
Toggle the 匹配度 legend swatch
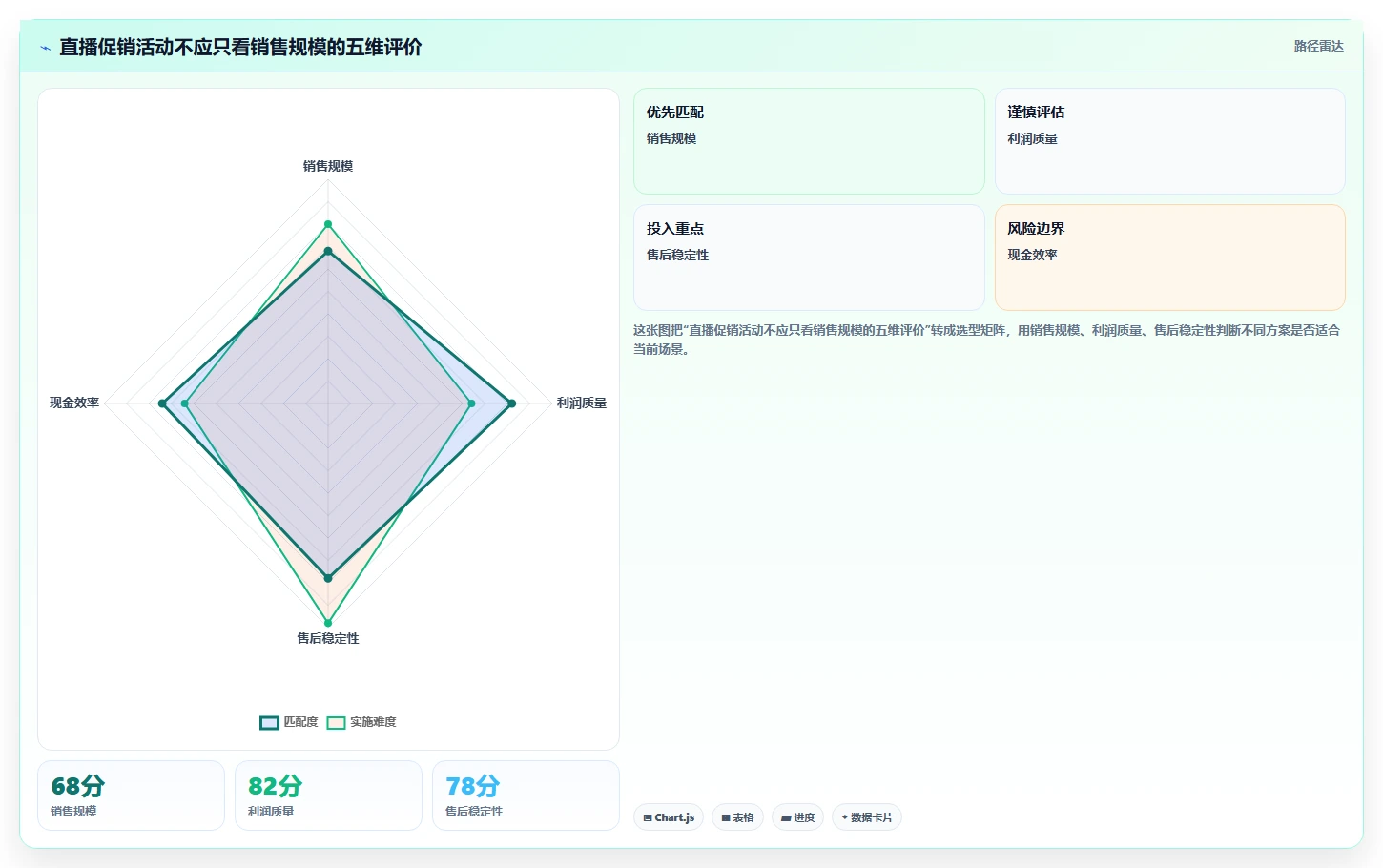[x=269, y=722]
